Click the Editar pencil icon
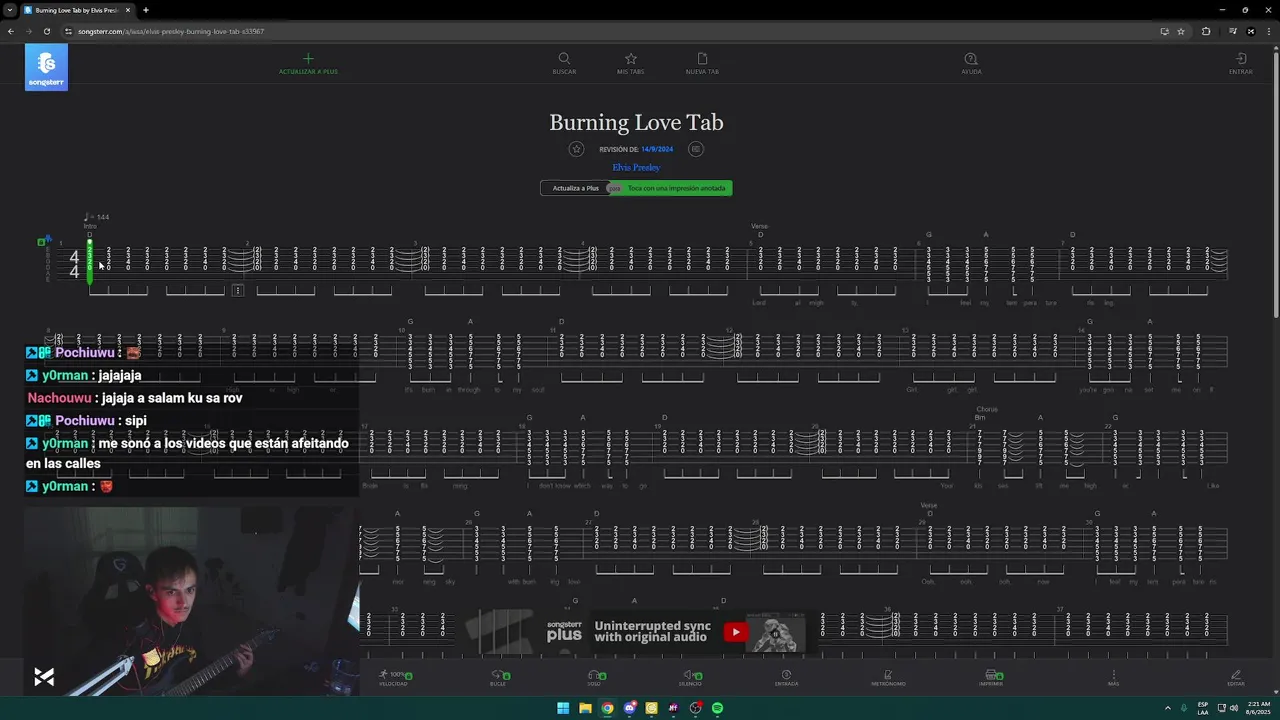 click(1236, 677)
